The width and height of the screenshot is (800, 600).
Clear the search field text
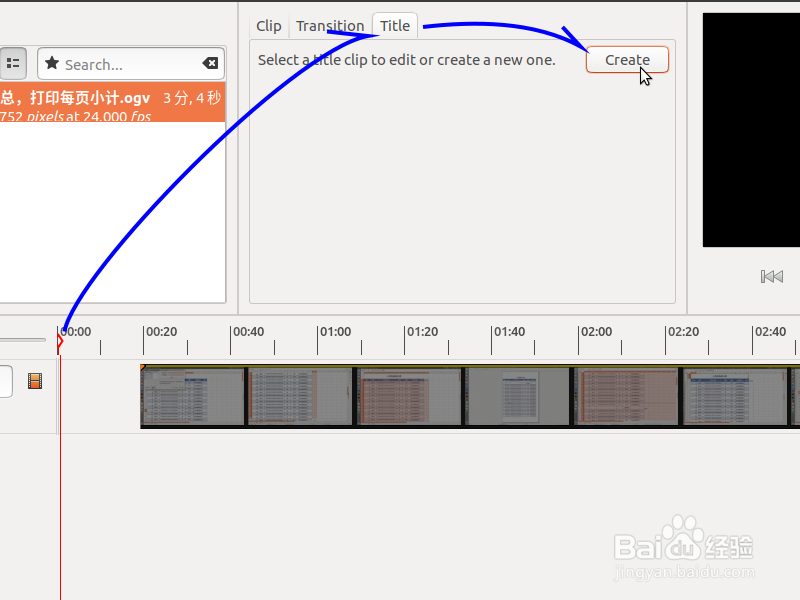210,63
